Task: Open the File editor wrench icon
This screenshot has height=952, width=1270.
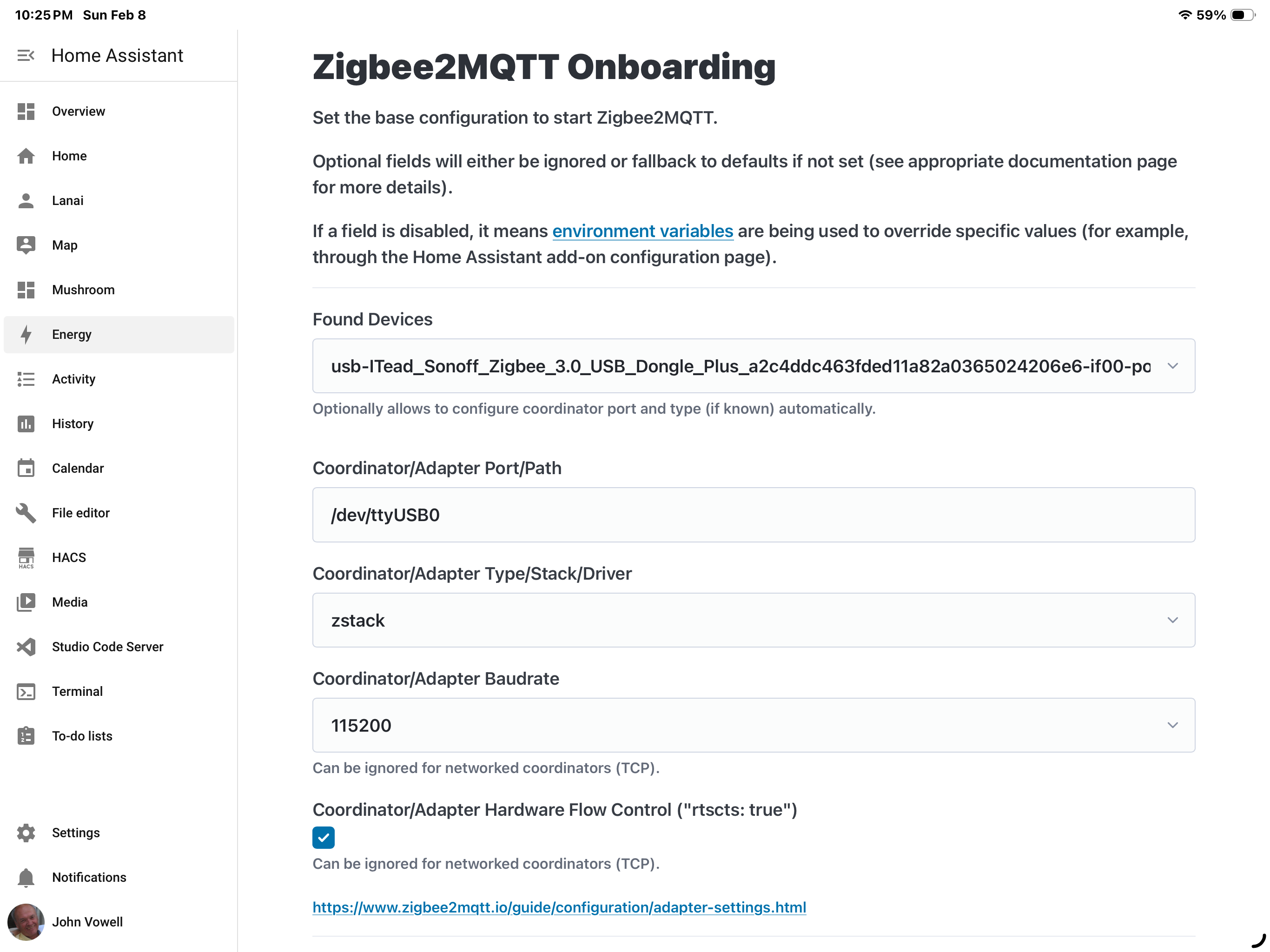Action: coord(26,513)
